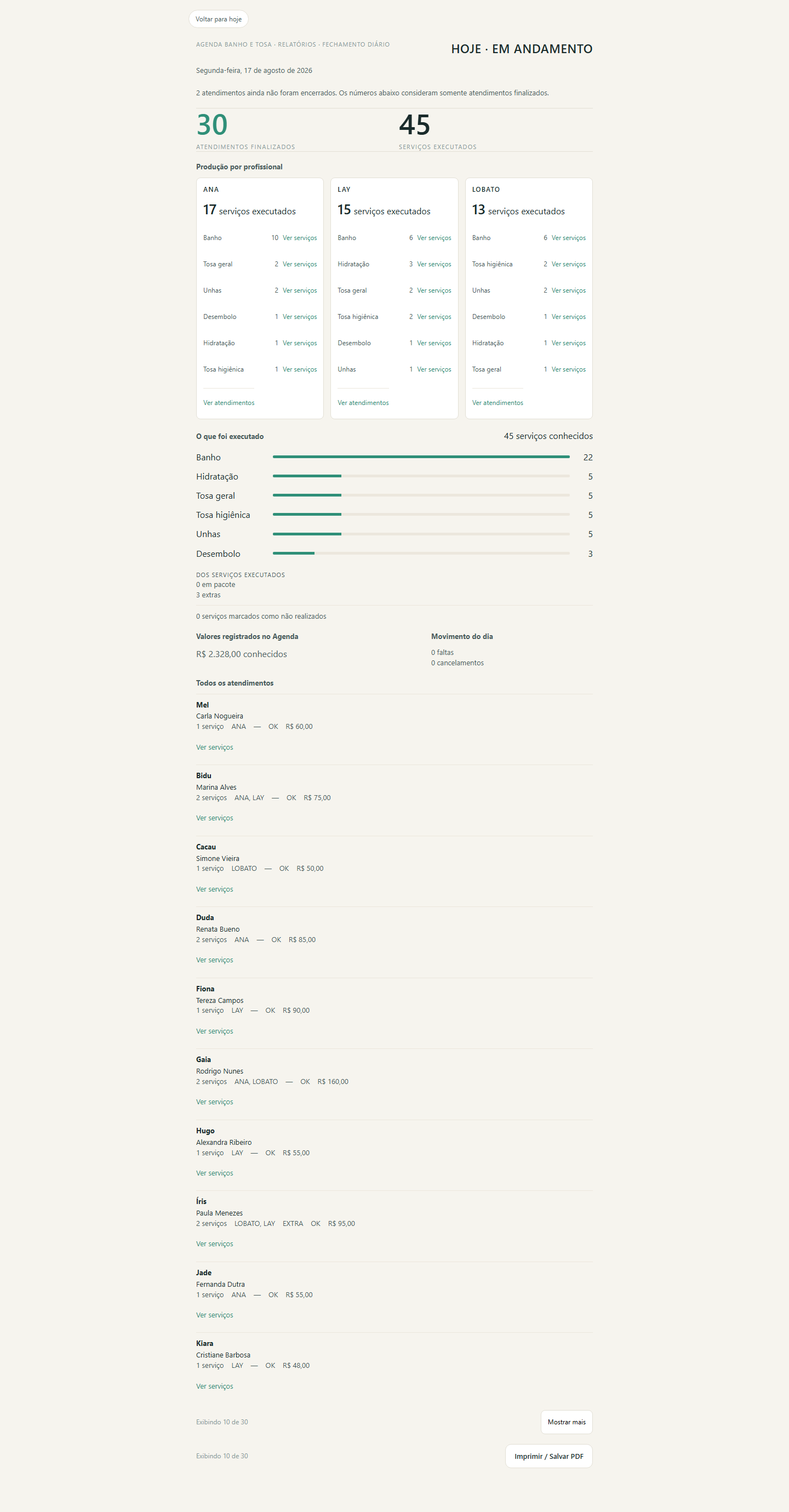Expand Ver serviços under Íris's appointment
Screen dimensions: 789x1512
click(x=214, y=1244)
